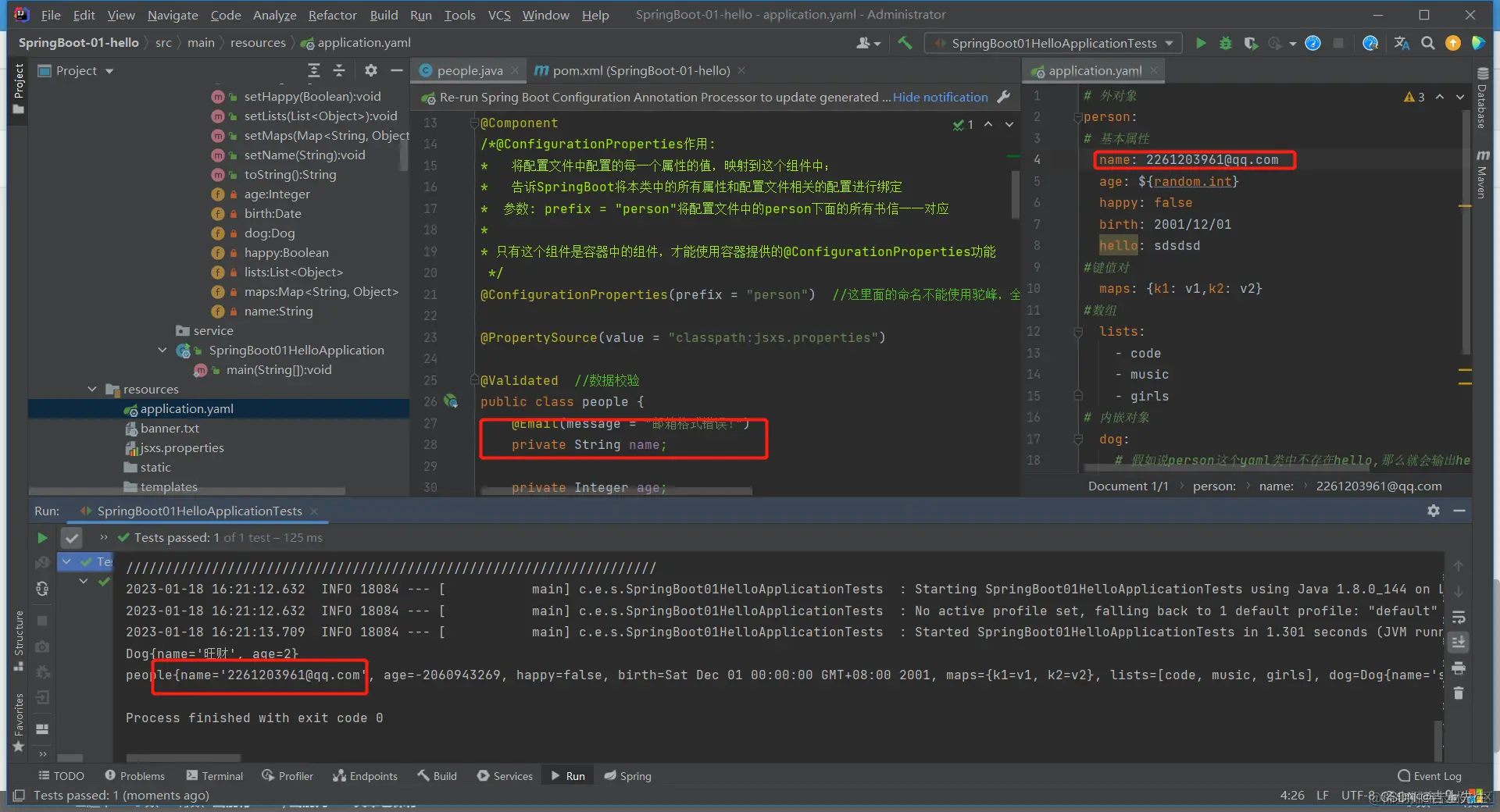Click the wrench icon in notification bar
1500x812 pixels.
pyautogui.click(x=1005, y=97)
